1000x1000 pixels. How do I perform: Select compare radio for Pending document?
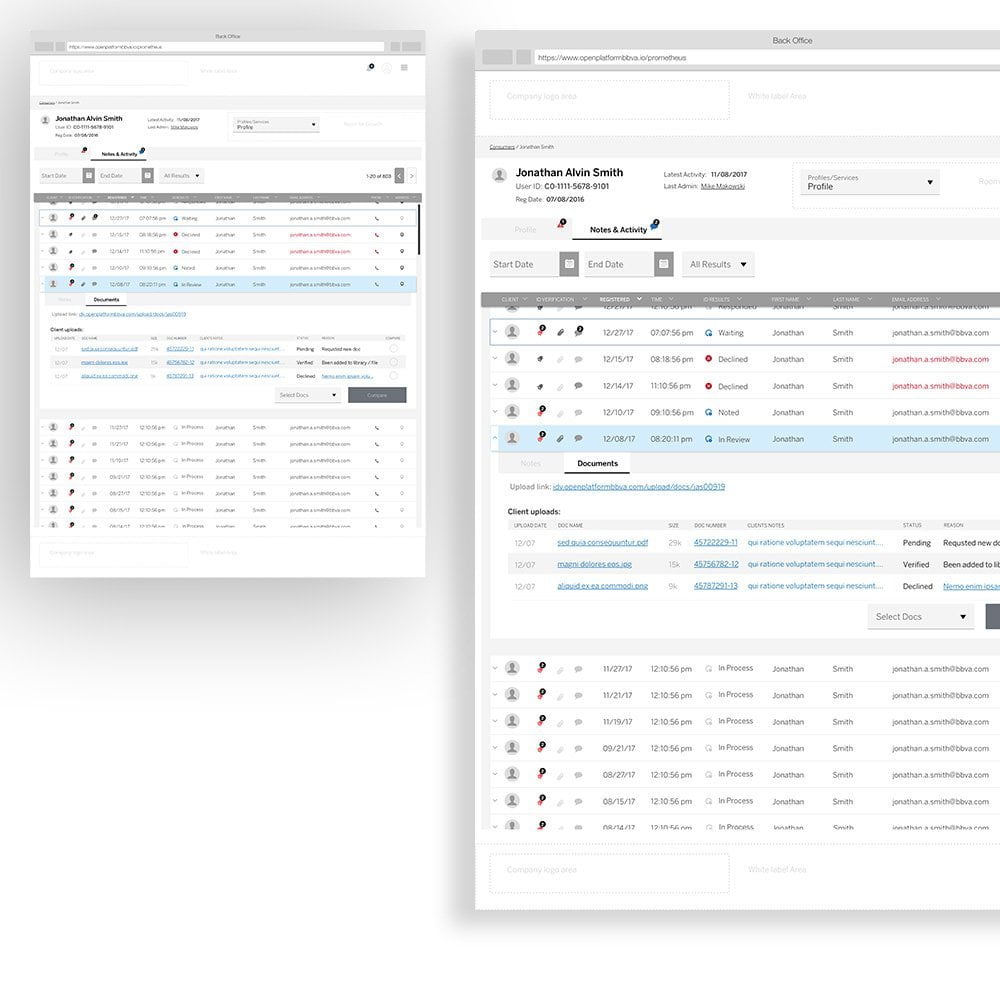pos(393,349)
